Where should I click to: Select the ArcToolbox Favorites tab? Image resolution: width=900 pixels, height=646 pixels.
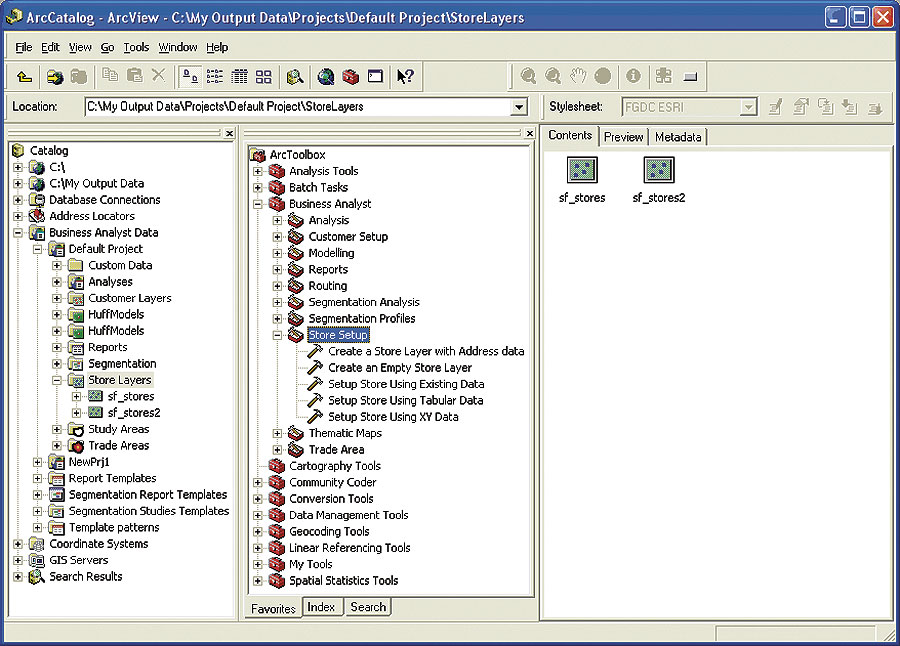pos(273,608)
